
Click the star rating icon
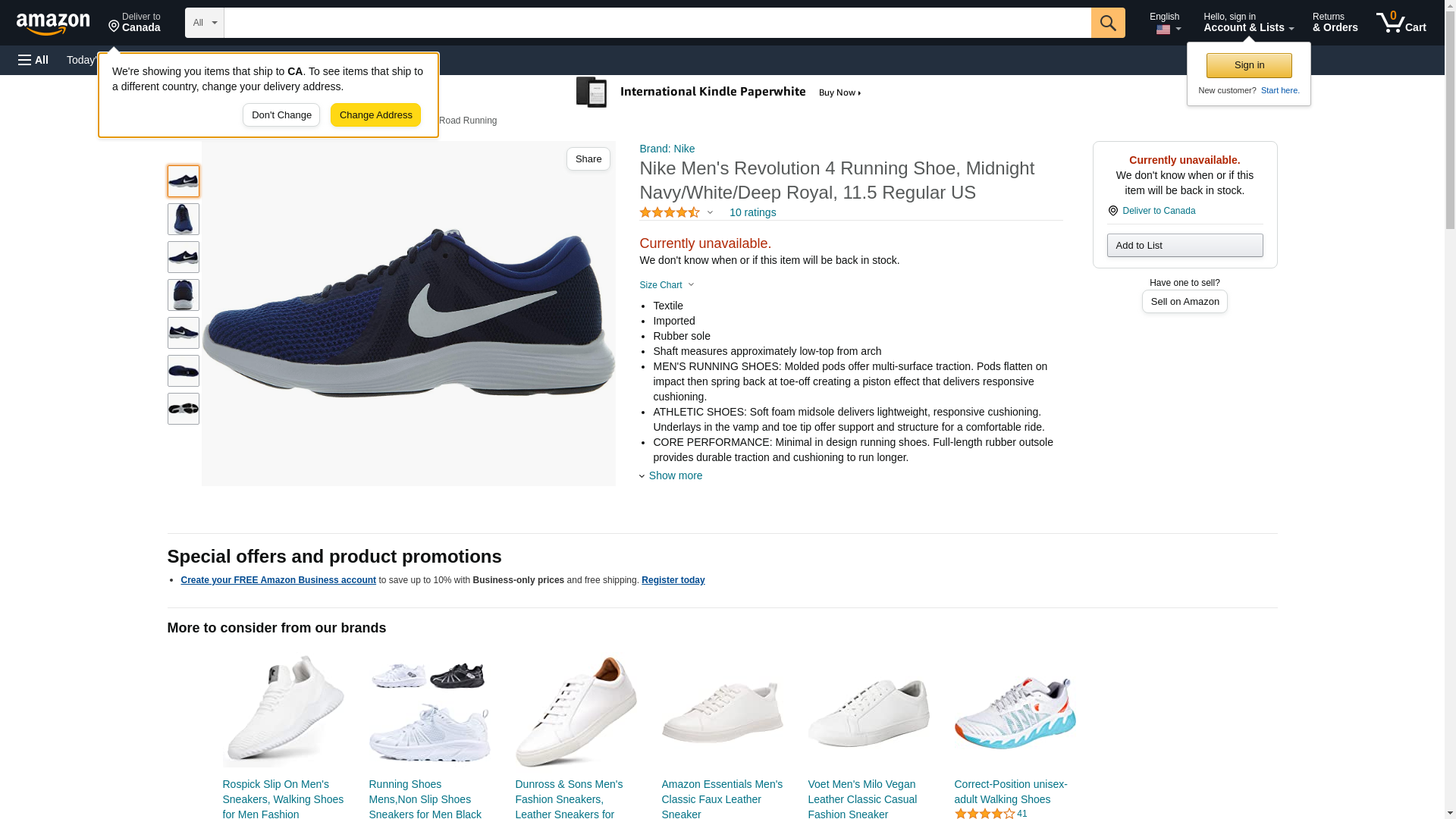[670, 213]
